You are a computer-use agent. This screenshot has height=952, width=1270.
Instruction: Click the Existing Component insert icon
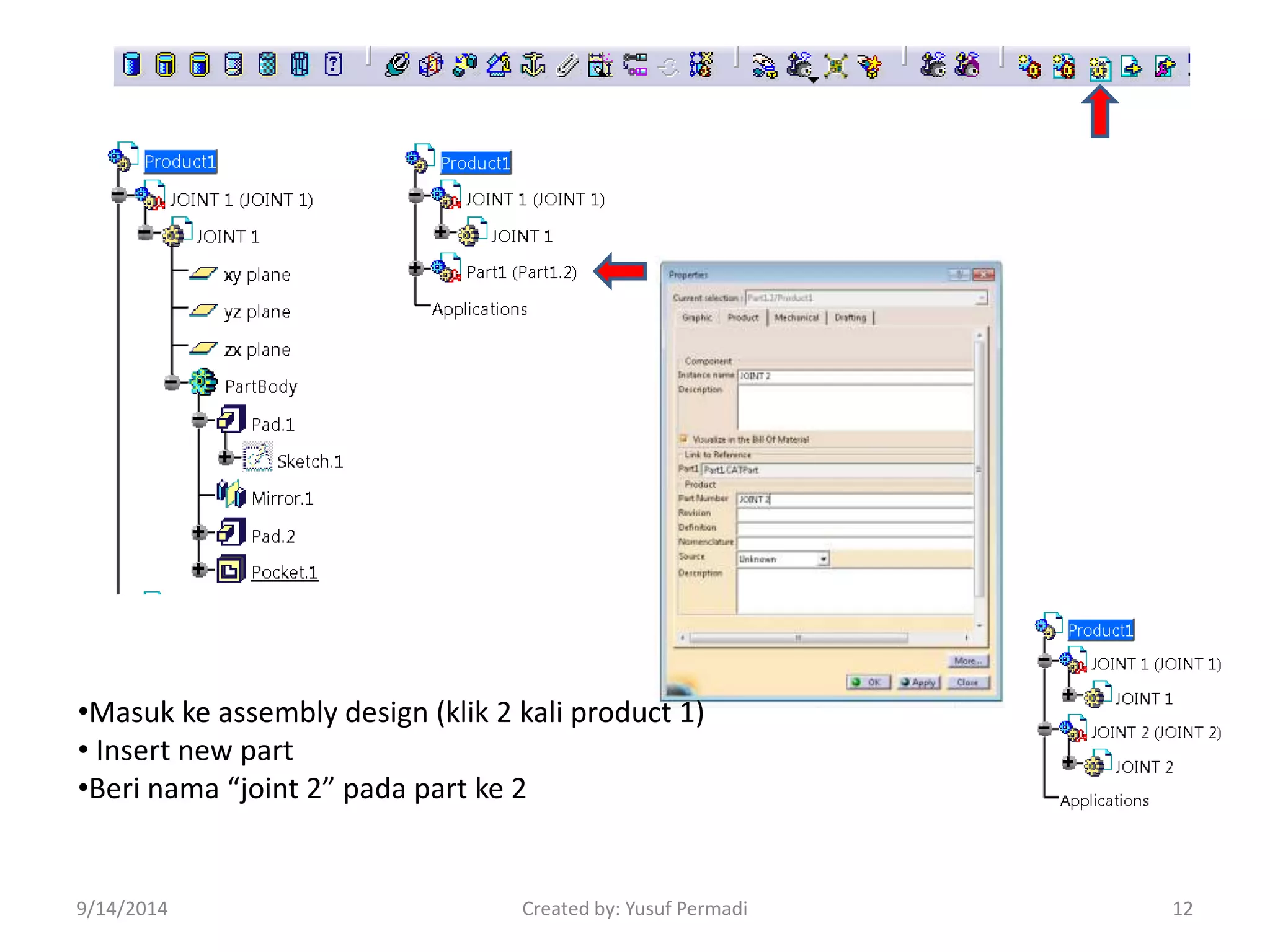click(1132, 66)
